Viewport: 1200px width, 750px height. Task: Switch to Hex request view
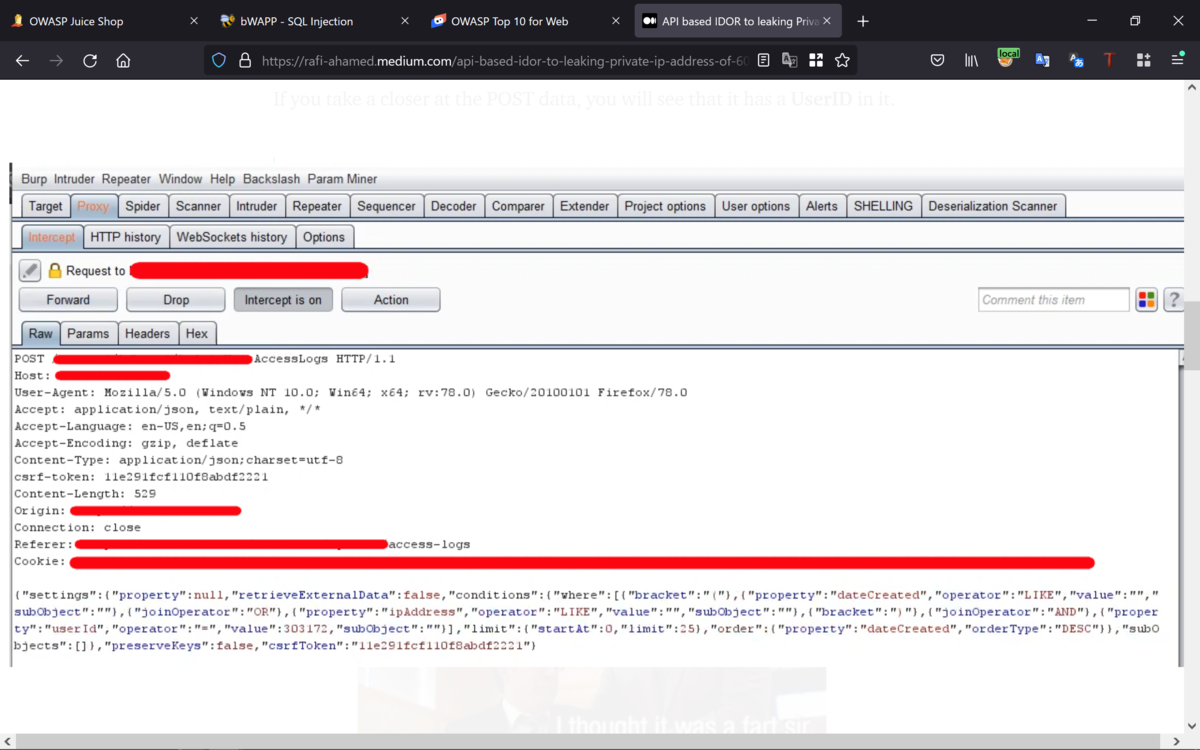197,334
